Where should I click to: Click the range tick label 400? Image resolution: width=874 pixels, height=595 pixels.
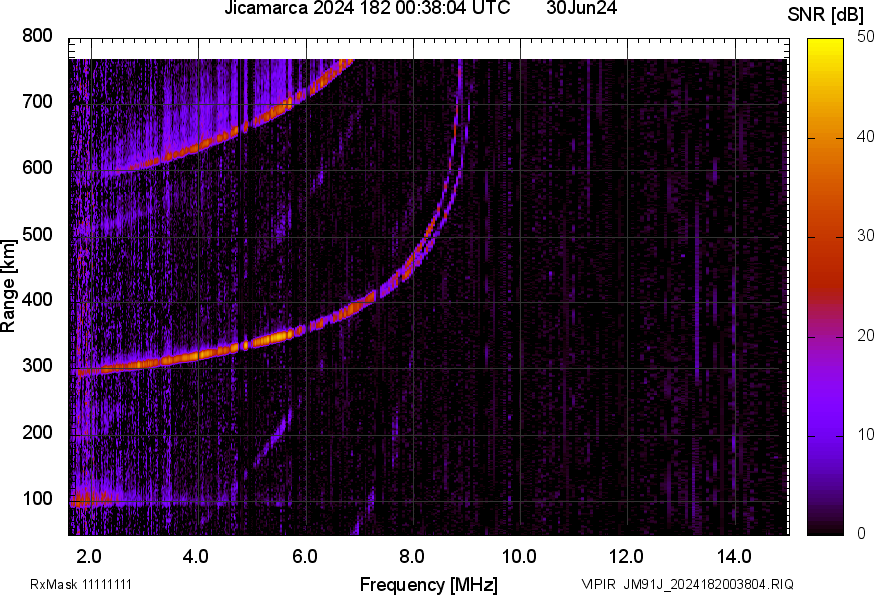[37, 299]
